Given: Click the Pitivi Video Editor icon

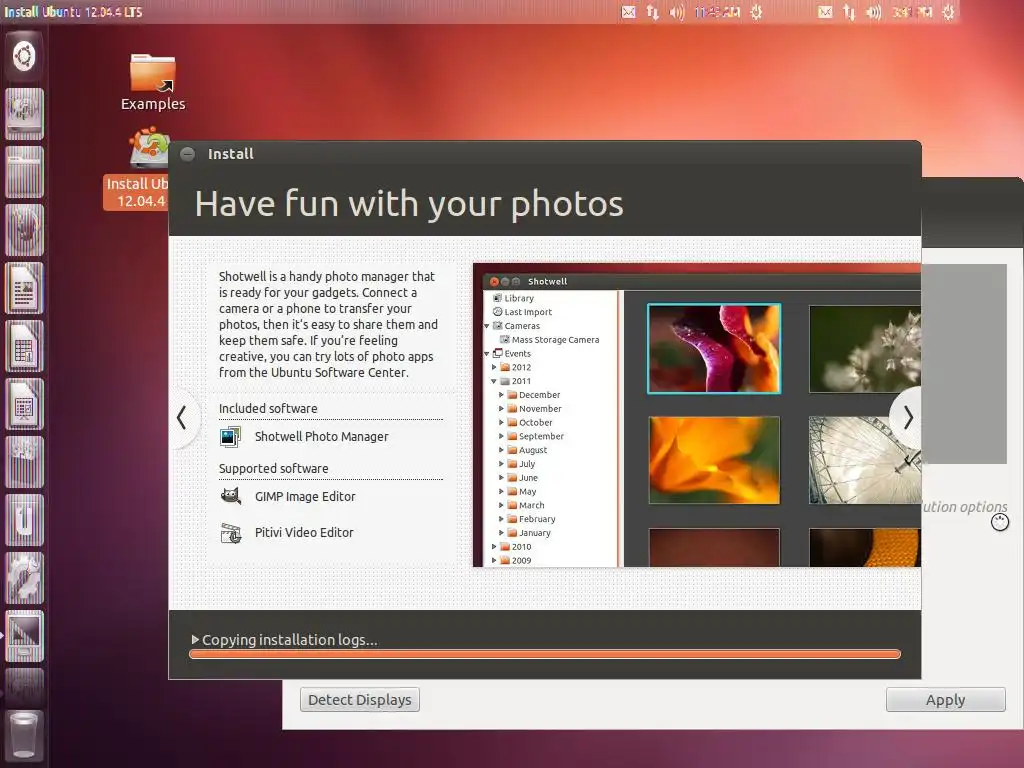Looking at the screenshot, I should point(231,533).
